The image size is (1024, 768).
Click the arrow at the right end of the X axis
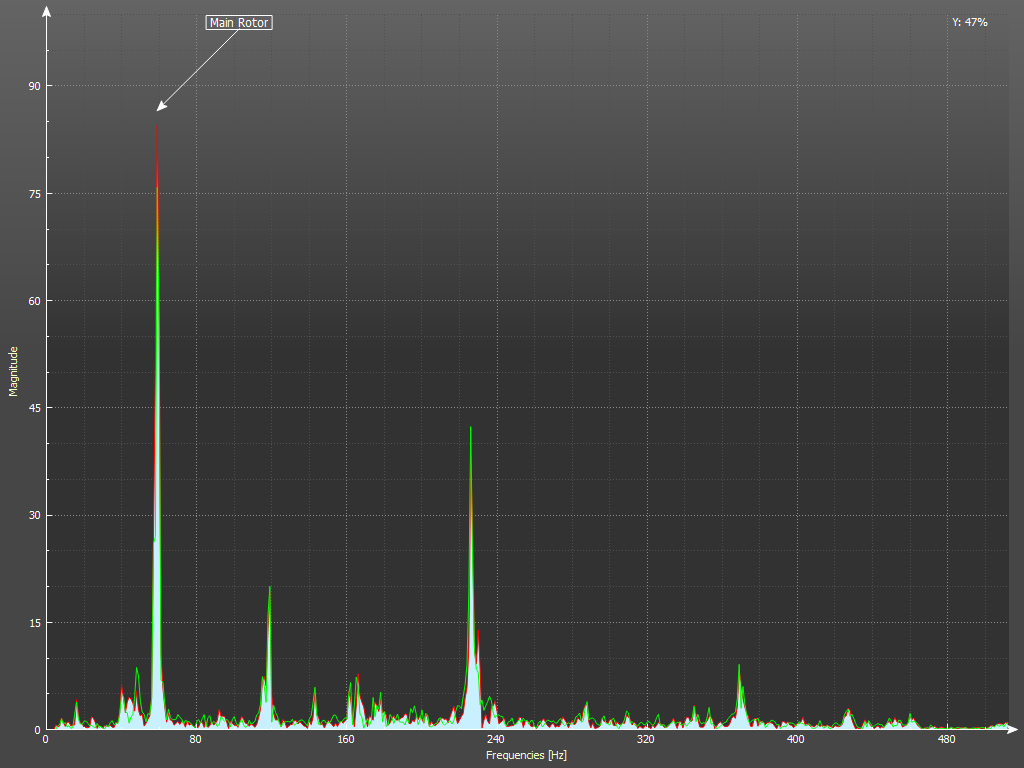click(1014, 729)
